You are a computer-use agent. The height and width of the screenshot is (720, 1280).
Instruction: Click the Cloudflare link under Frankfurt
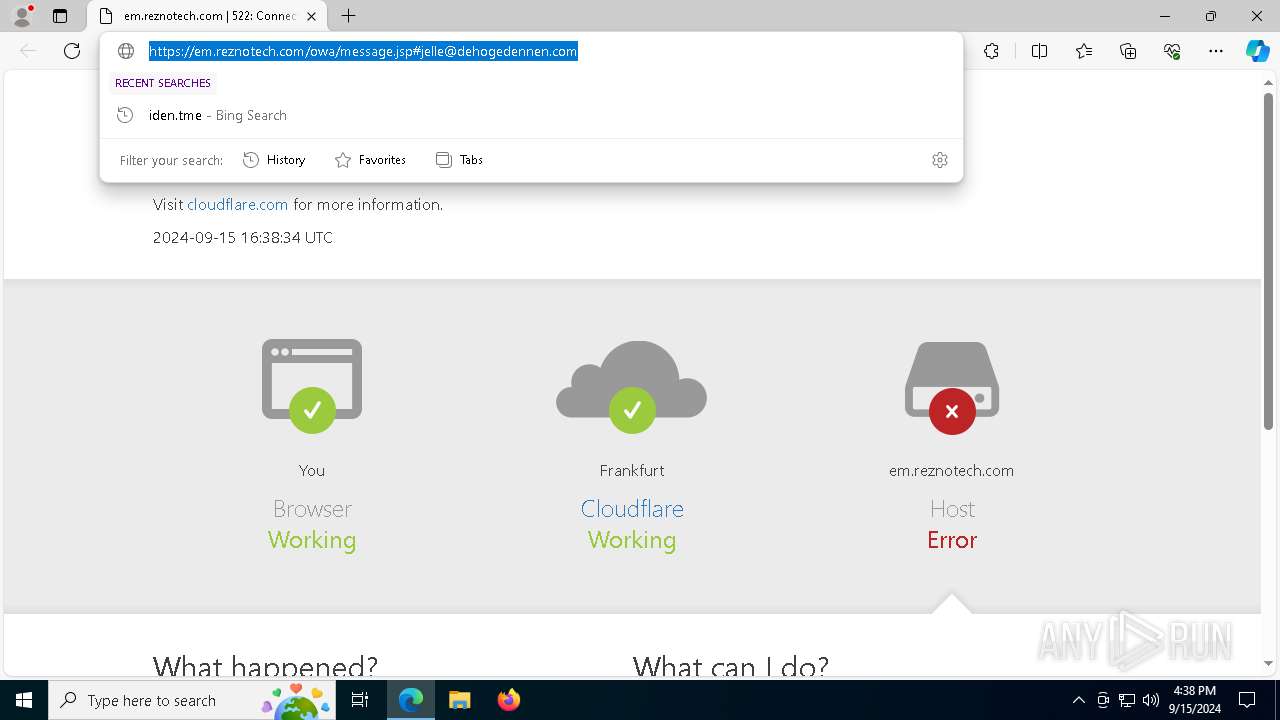(x=632, y=508)
